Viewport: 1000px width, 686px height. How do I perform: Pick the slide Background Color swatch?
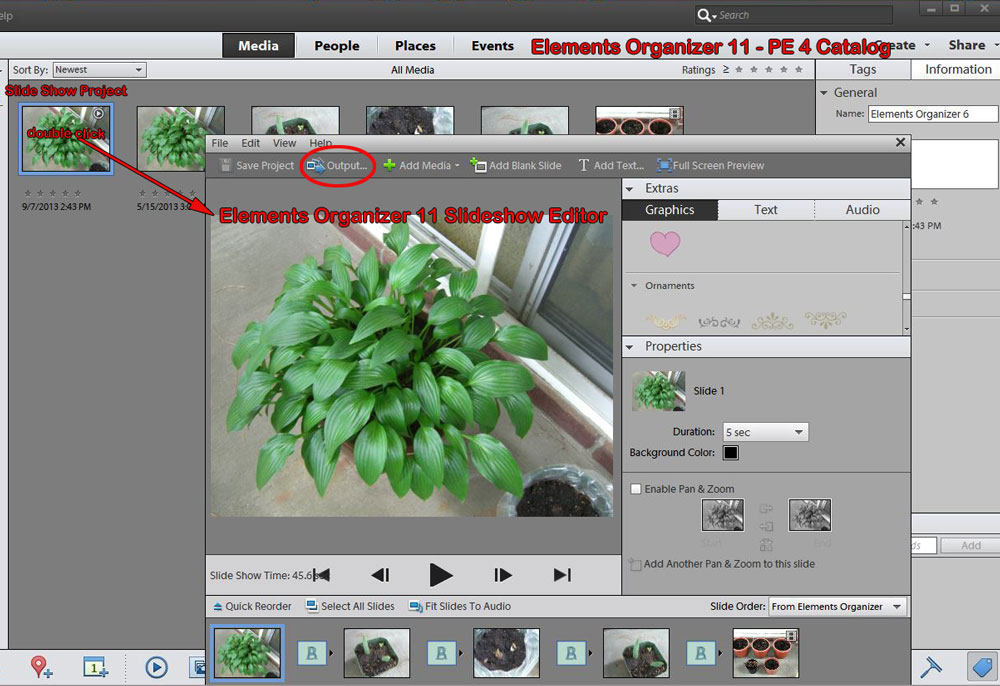(731, 453)
